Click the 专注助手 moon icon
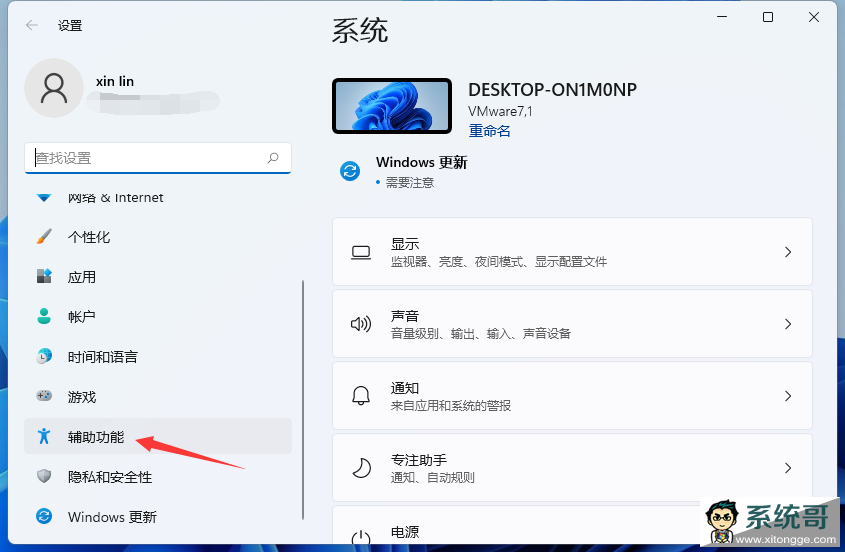The image size is (845, 552). 362,468
